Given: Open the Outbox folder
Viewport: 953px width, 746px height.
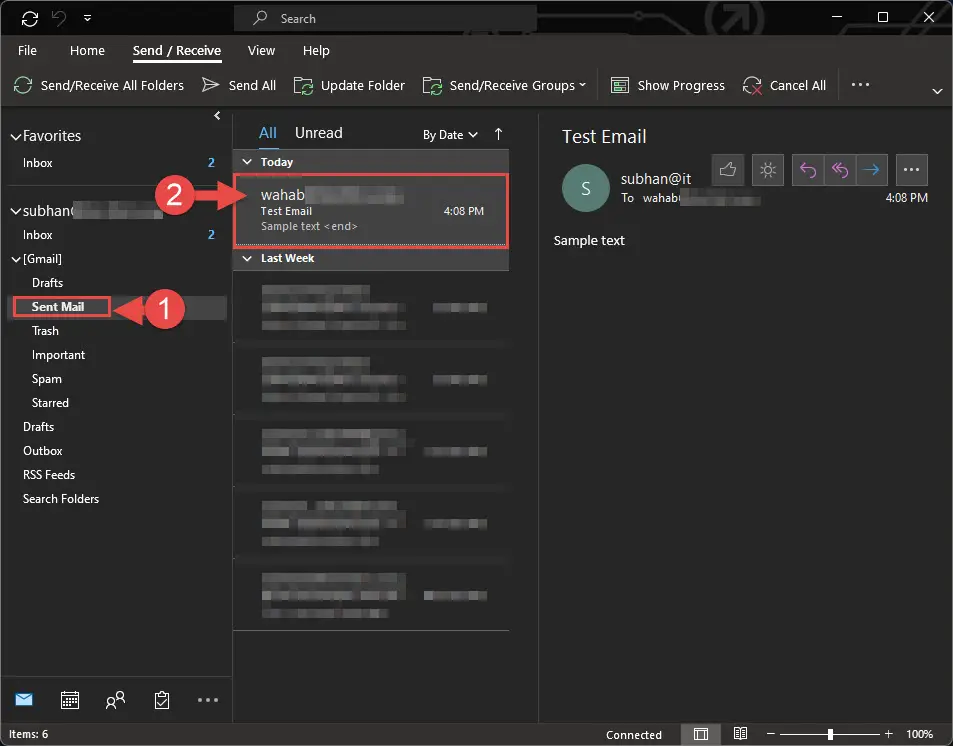Looking at the screenshot, I should 43,451.
